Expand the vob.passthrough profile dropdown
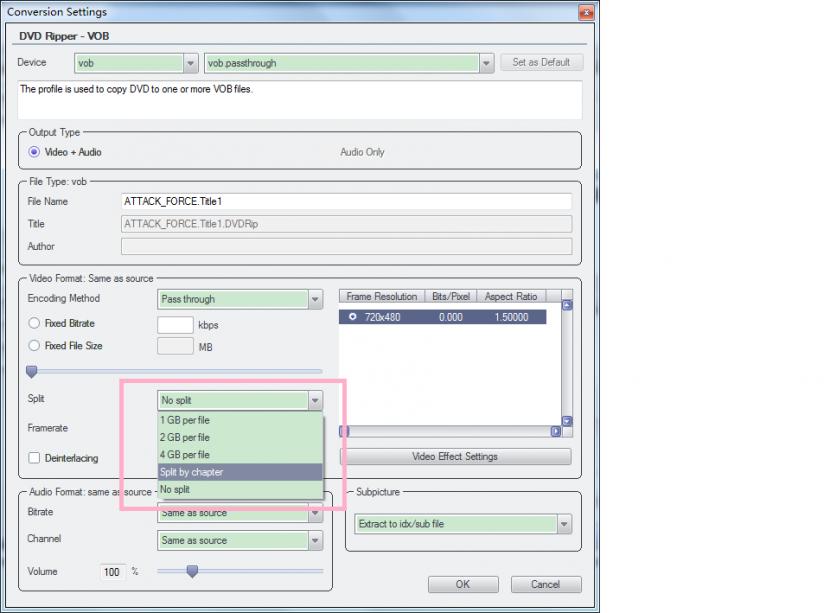Screen dimensions: 830x613 (486, 63)
